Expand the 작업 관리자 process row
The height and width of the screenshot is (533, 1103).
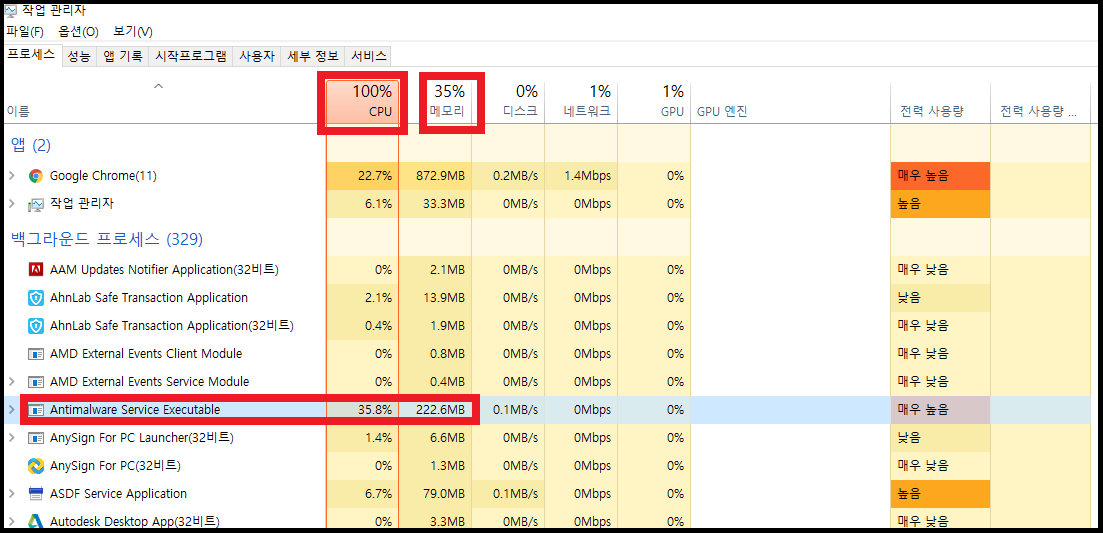(11, 204)
